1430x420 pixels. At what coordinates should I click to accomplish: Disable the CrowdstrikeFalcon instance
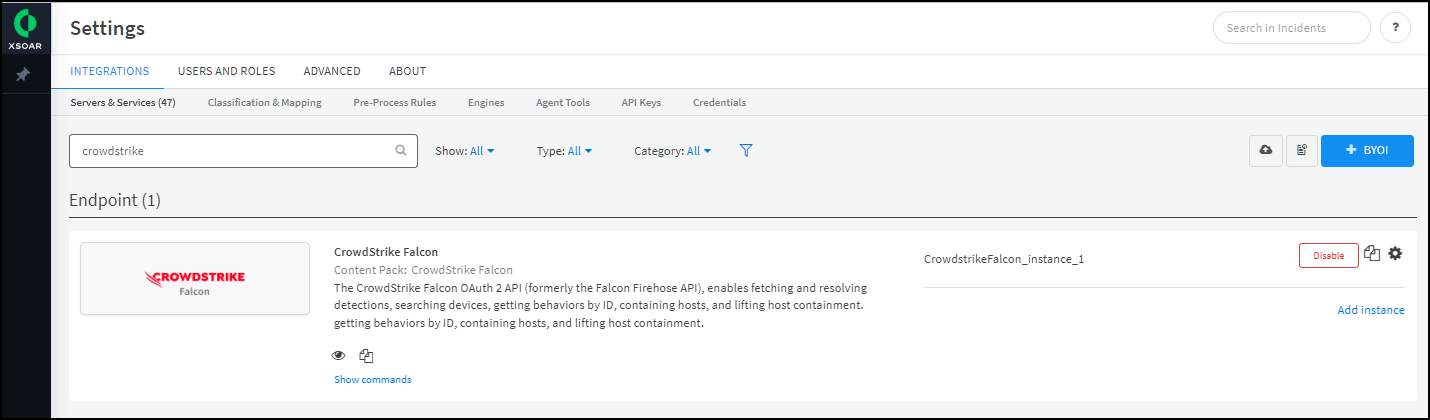[1328, 255]
